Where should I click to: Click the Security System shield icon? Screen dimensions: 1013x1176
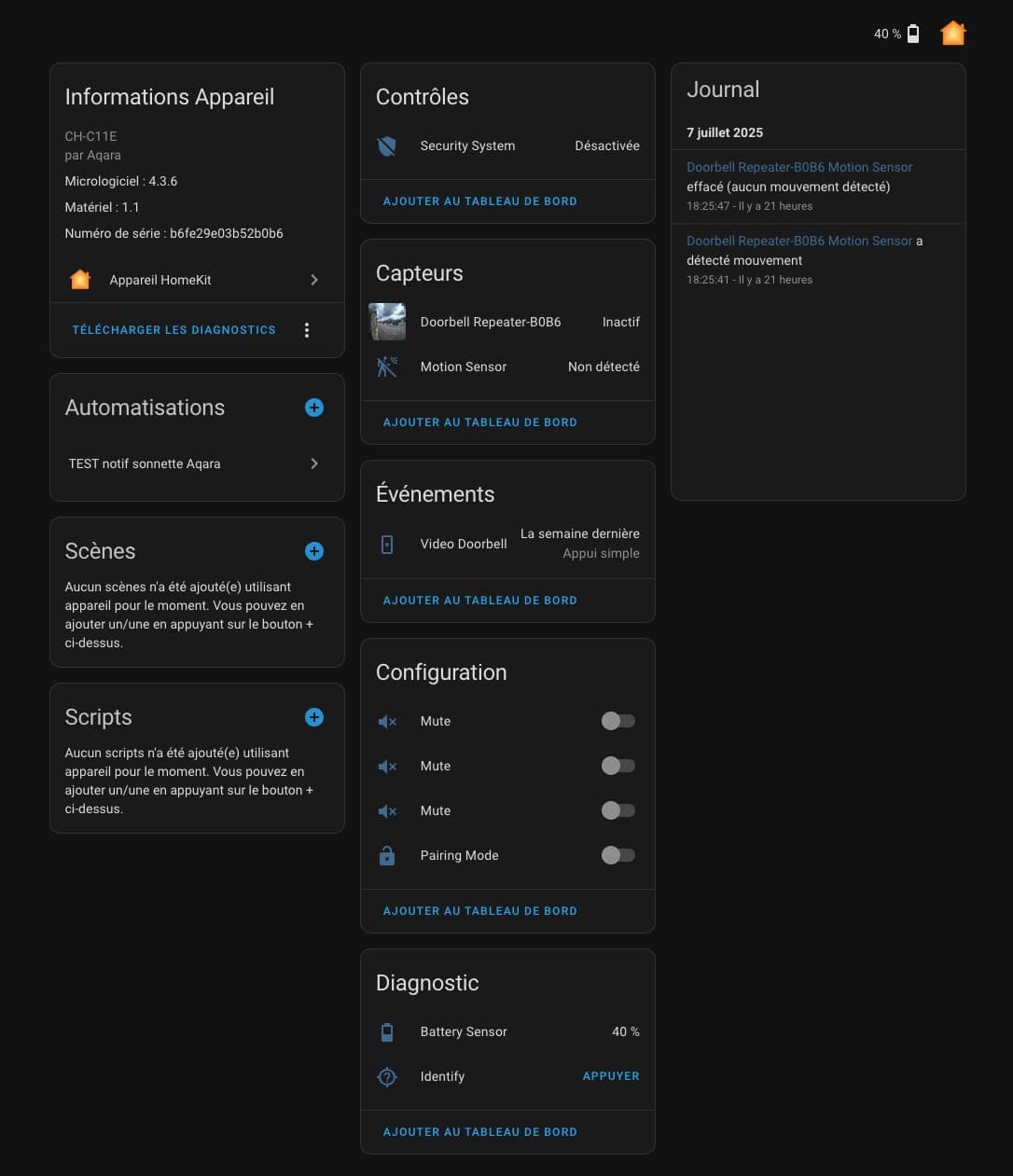(x=387, y=146)
